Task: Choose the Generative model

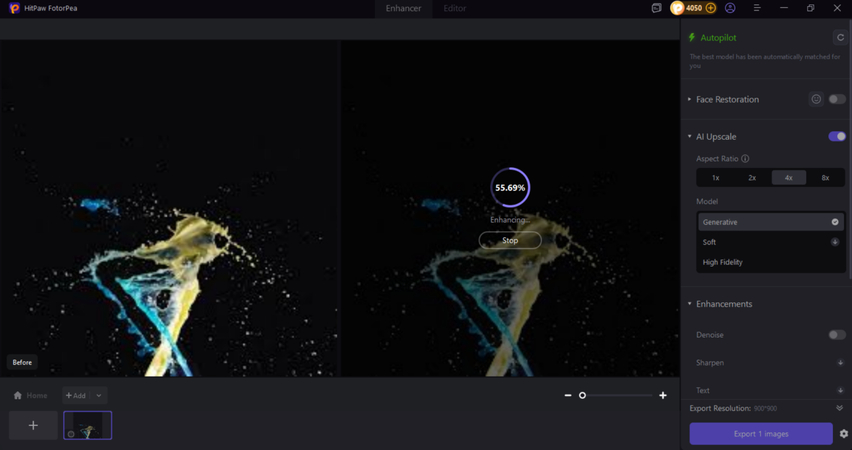Action: click(770, 222)
